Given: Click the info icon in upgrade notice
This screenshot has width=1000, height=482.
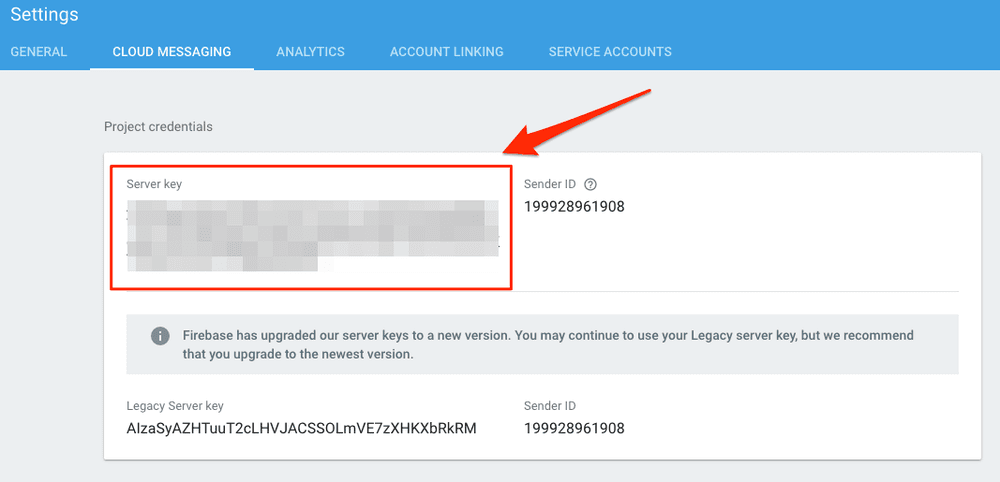Looking at the screenshot, I should [160, 336].
